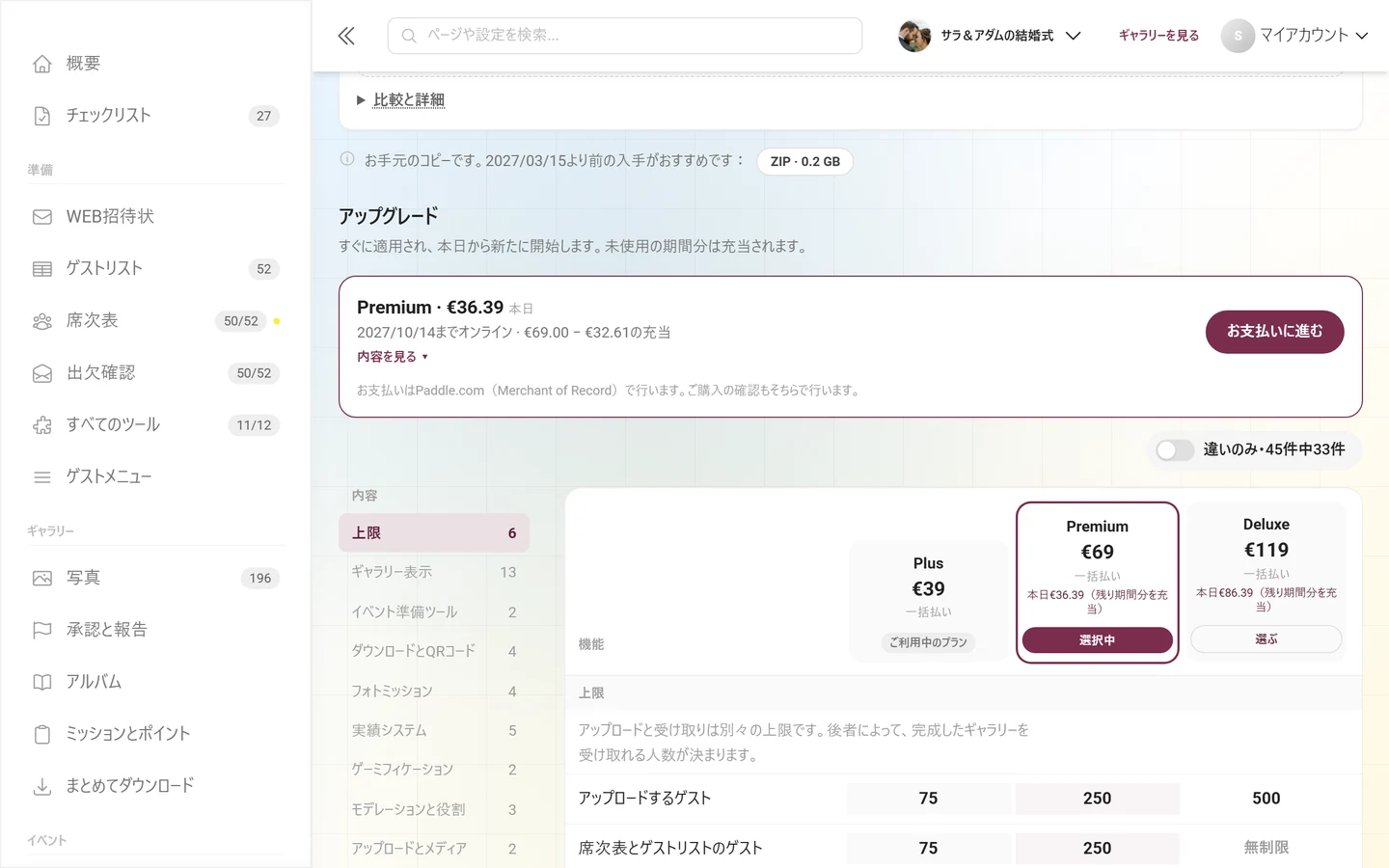Select the ギャラリー表示 category

click(434, 573)
